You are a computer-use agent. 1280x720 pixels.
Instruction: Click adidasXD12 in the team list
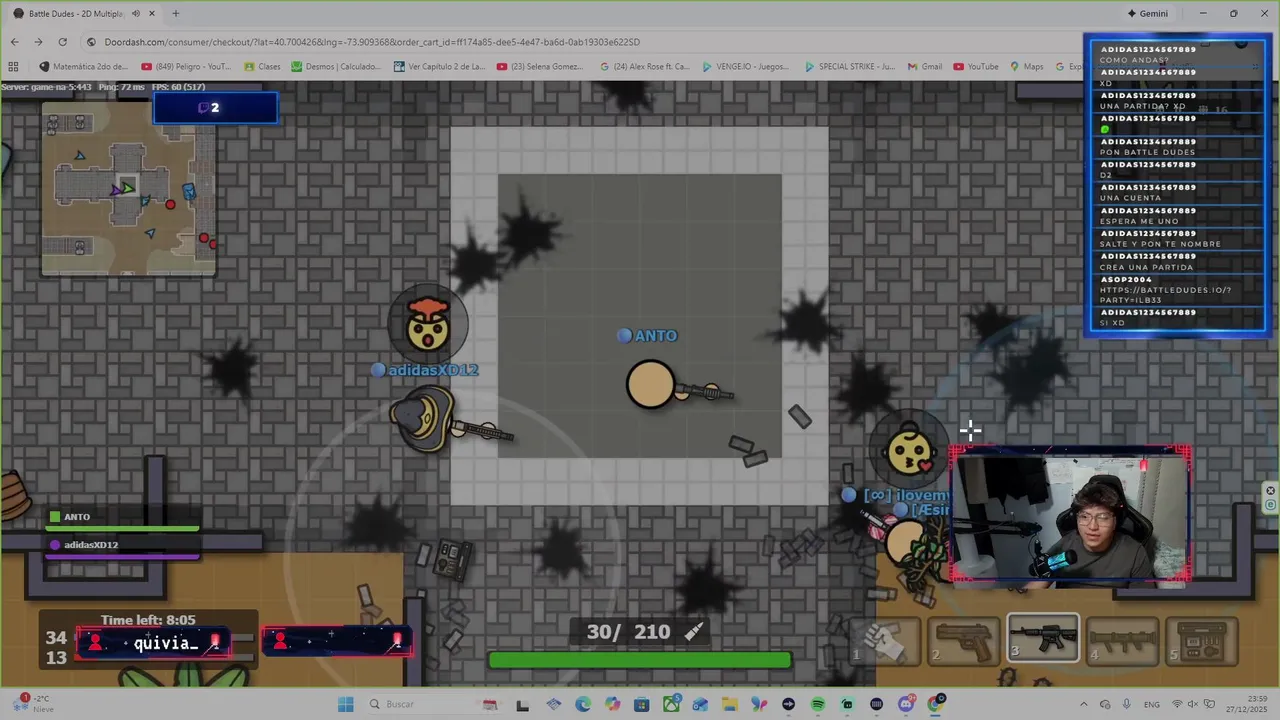91,545
